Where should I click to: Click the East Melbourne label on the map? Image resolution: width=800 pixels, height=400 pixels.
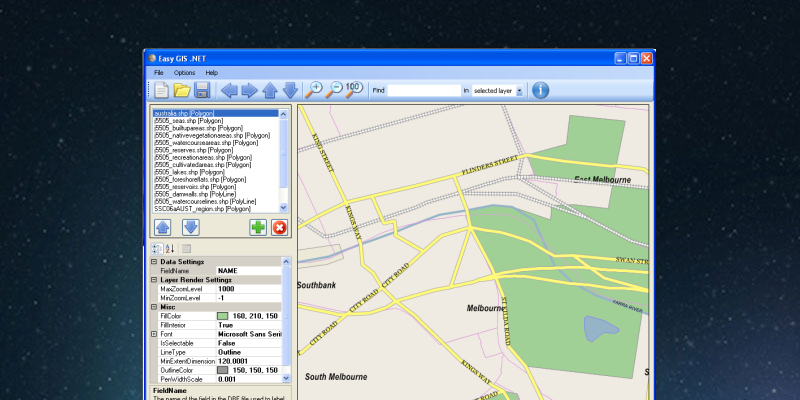point(603,180)
